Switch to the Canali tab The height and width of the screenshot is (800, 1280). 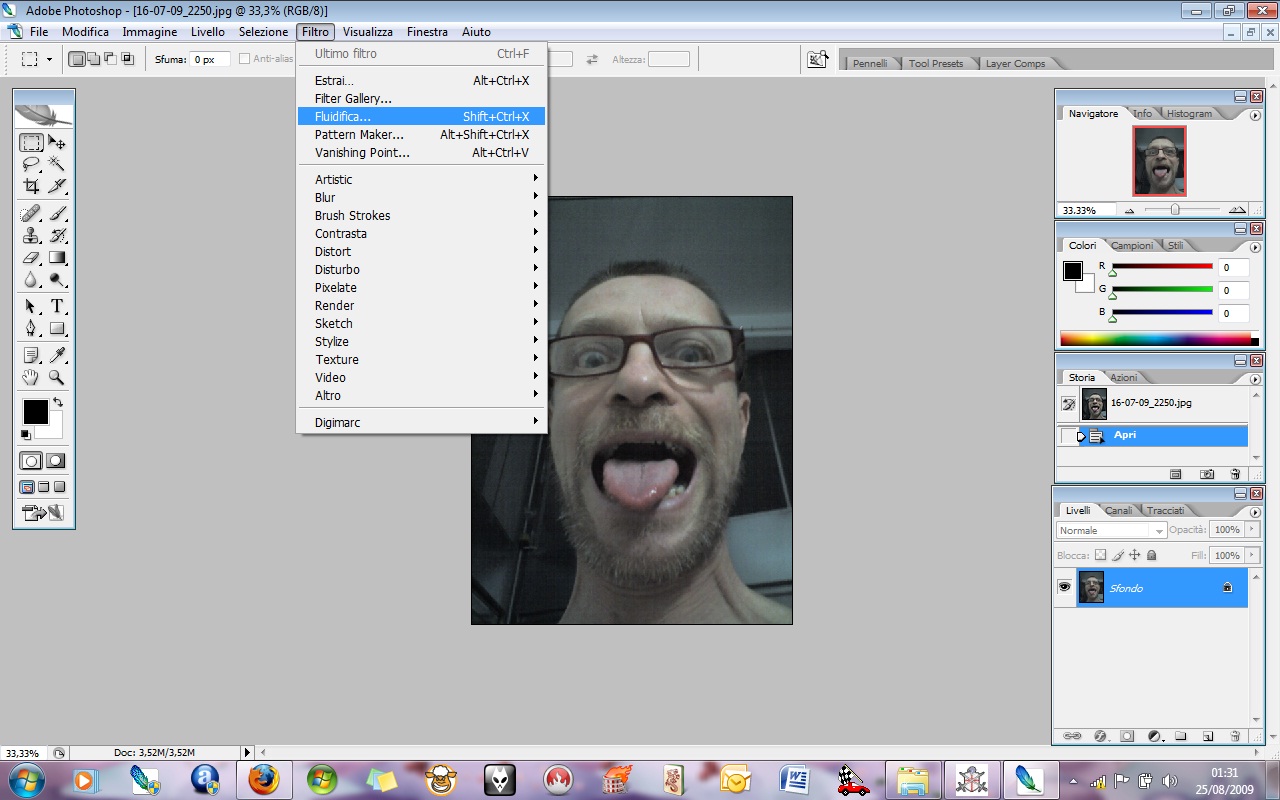point(1119,510)
